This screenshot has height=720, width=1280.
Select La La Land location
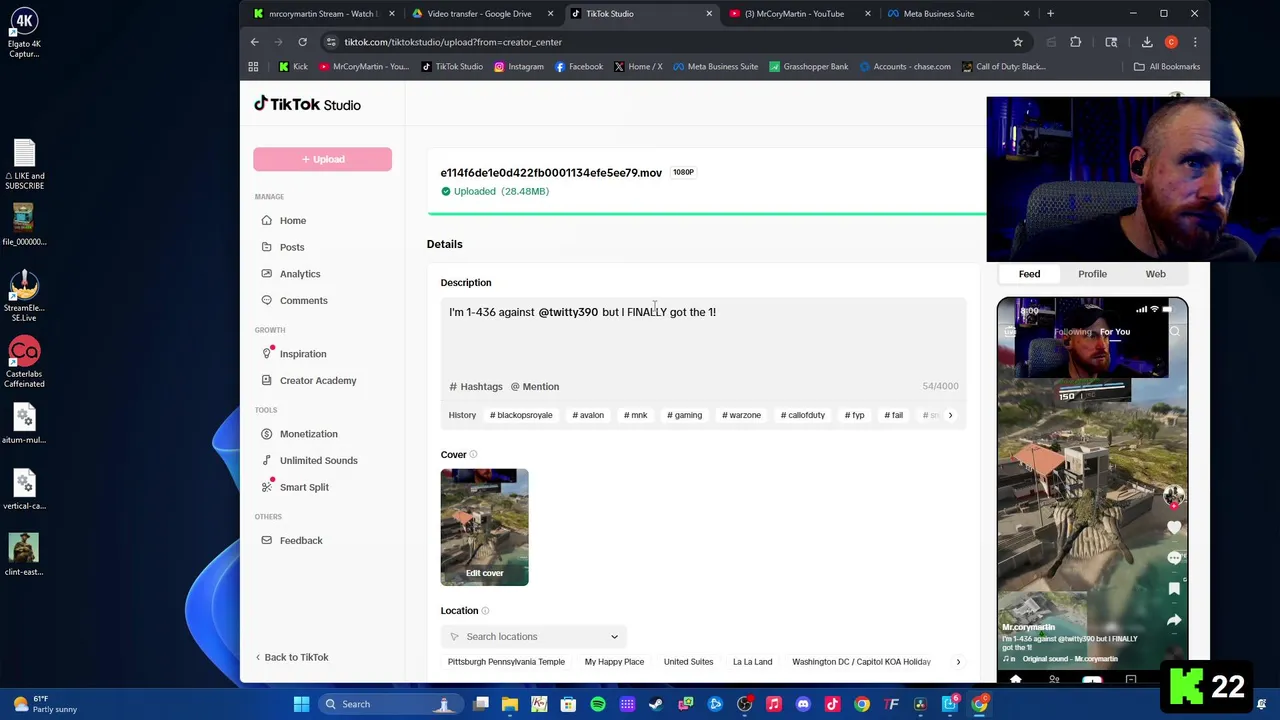click(752, 662)
